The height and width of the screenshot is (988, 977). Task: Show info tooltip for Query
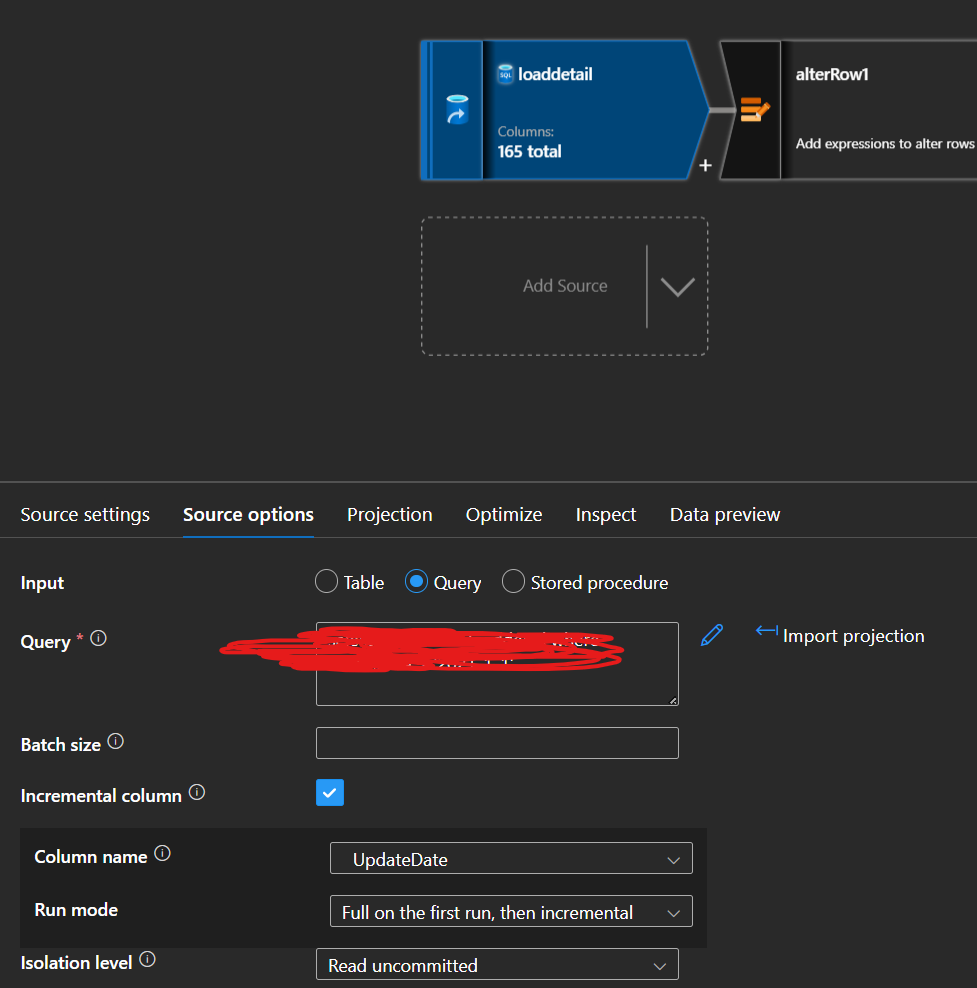pyautogui.click(x=98, y=638)
